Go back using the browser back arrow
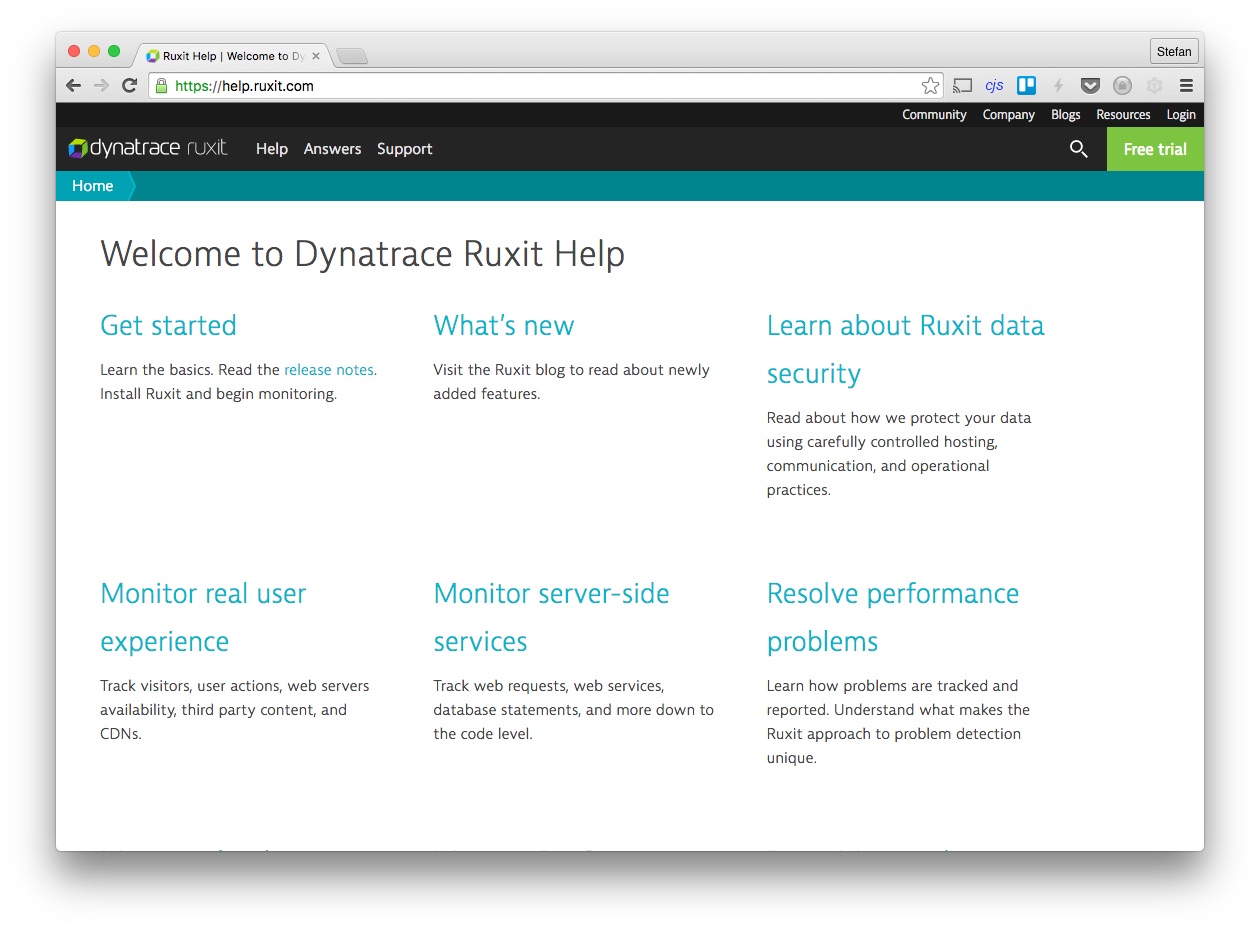 (73, 86)
